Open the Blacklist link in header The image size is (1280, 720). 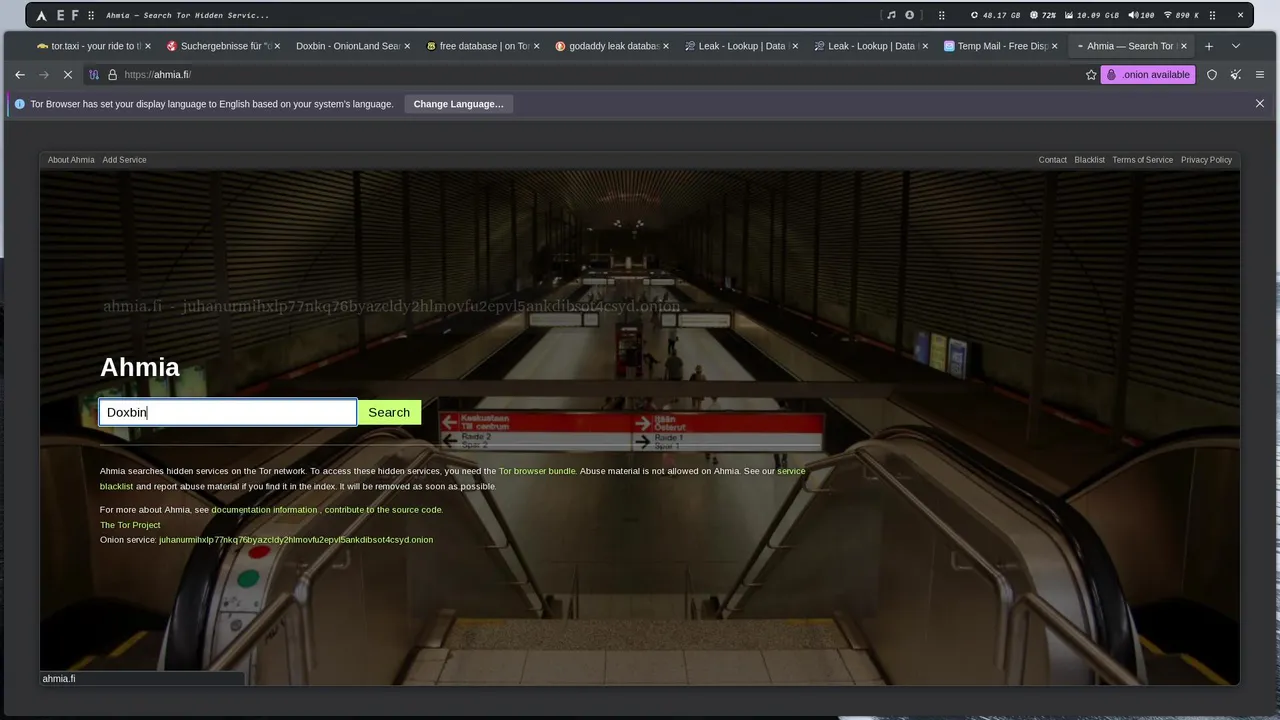(1090, 160)
